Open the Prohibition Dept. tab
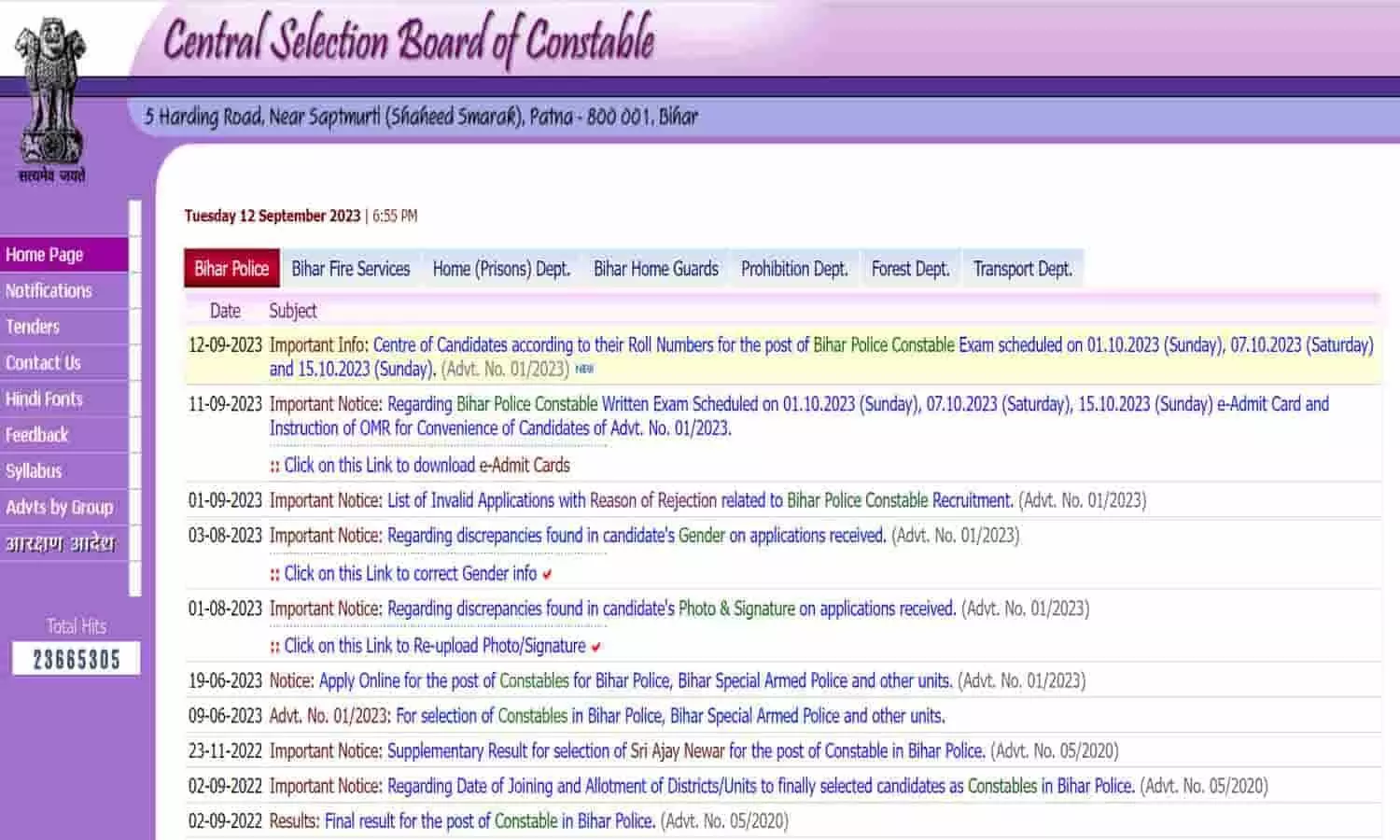Viewport: 1400px width, 840px height. pyautogui.click(x=793, y=269)
